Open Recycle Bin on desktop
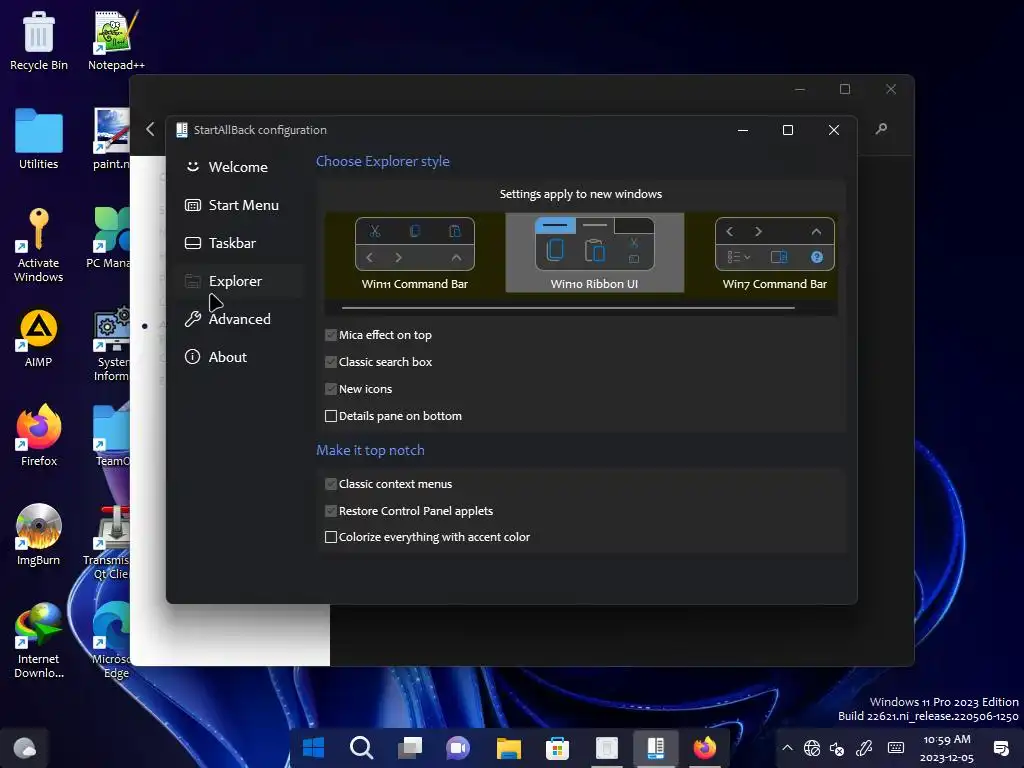 click(x=39, y=40)
